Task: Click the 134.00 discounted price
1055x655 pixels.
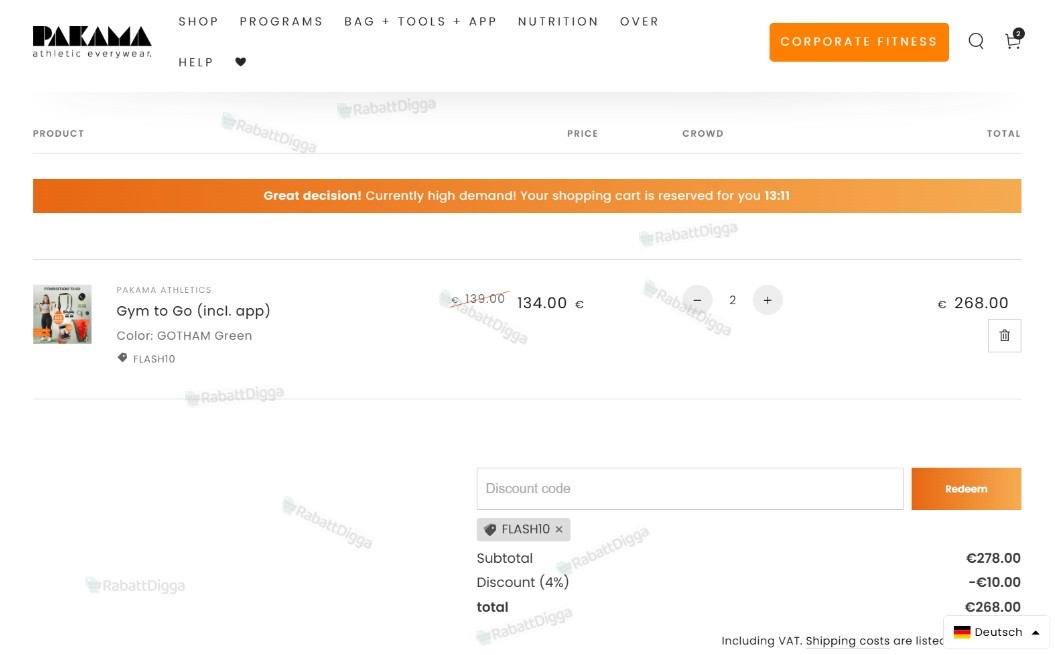Action: tap(550, 303)
